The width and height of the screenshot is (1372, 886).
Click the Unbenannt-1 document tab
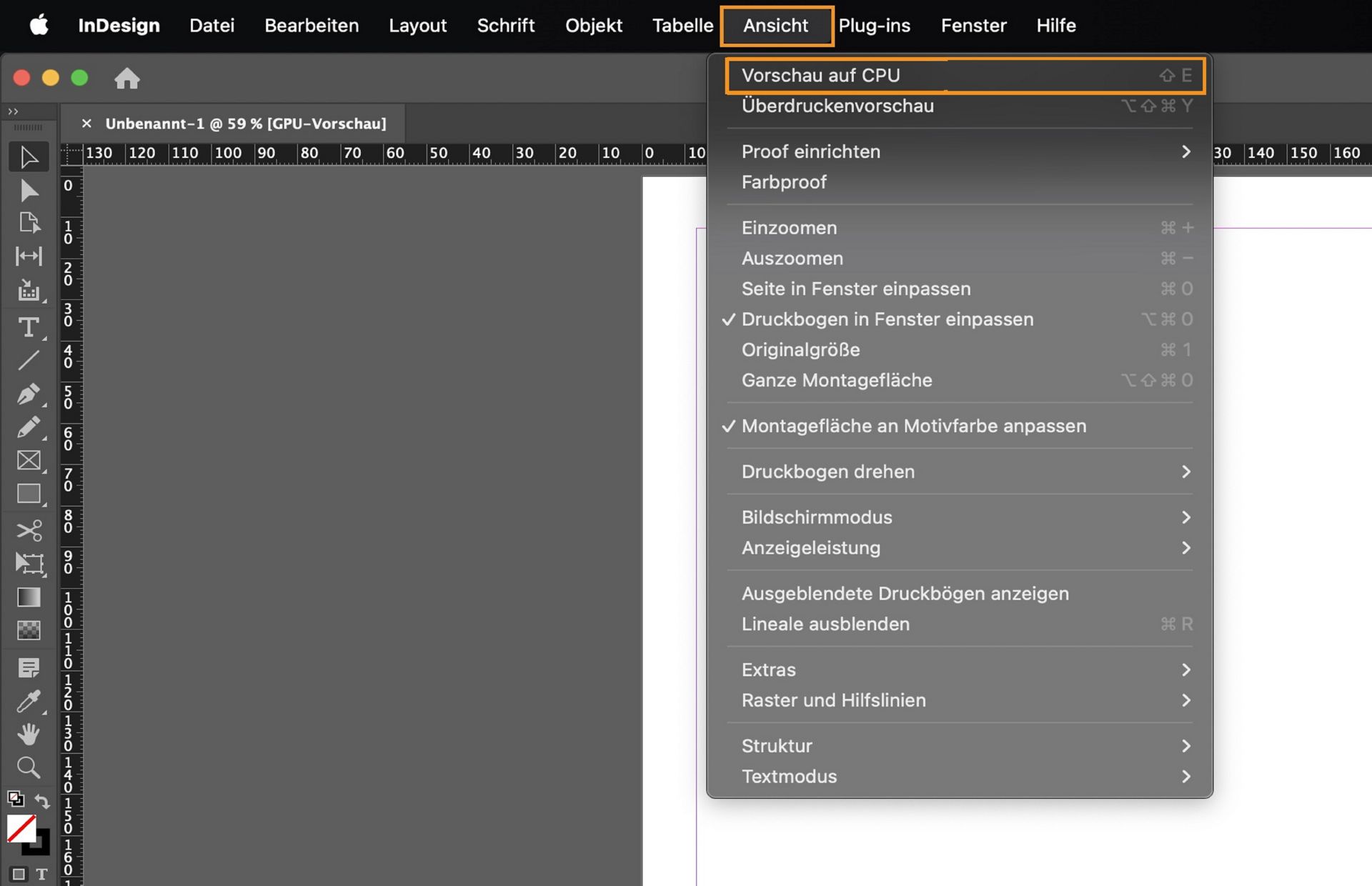[247, 123]
